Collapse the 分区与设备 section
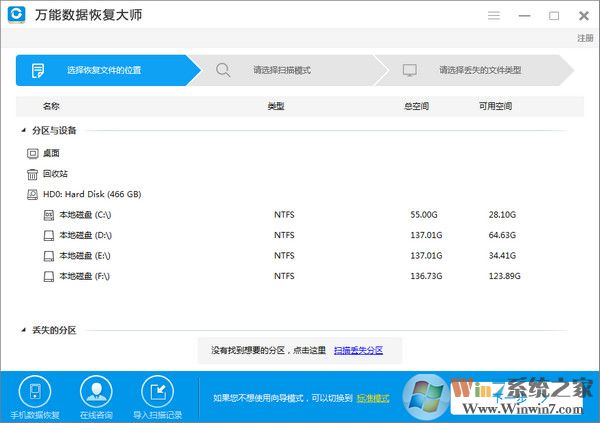 coord(23,130)
